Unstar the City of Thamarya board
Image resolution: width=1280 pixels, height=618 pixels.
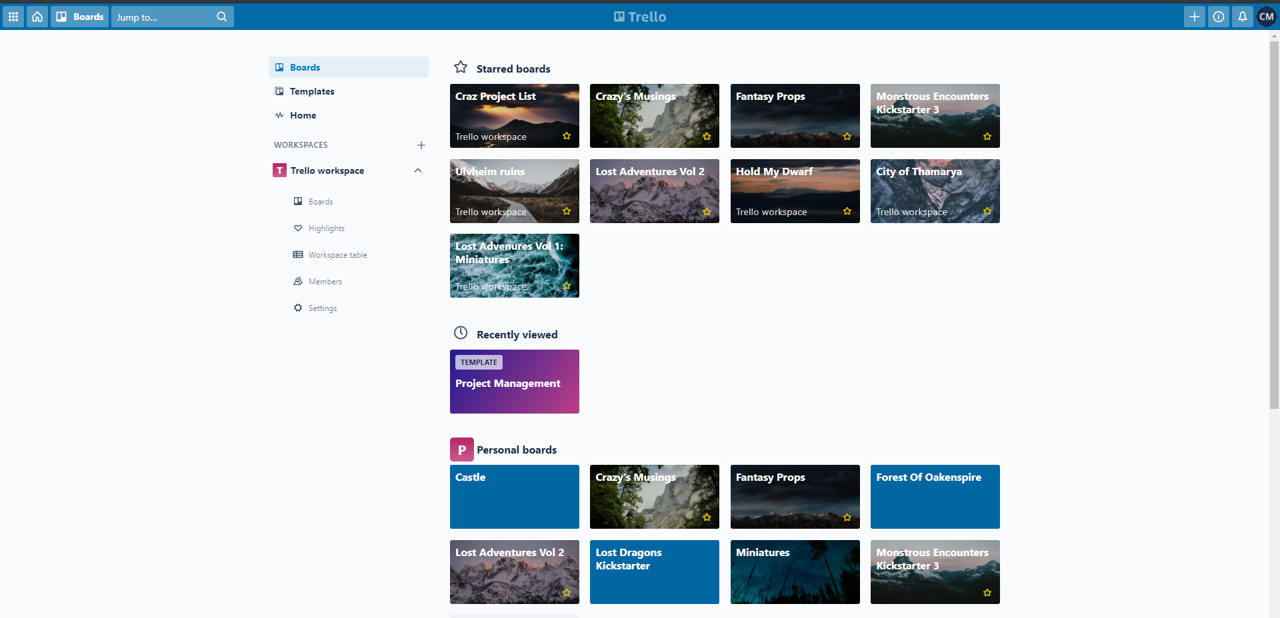point(987,212)
